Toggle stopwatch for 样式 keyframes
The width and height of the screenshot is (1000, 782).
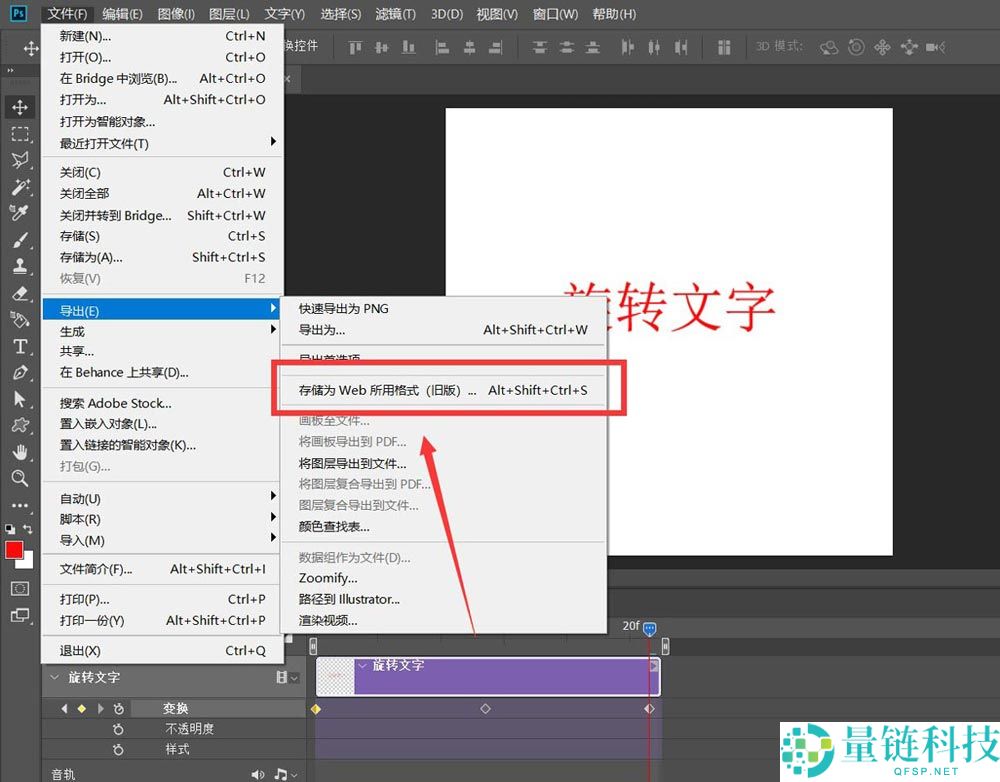click(118, 749)
